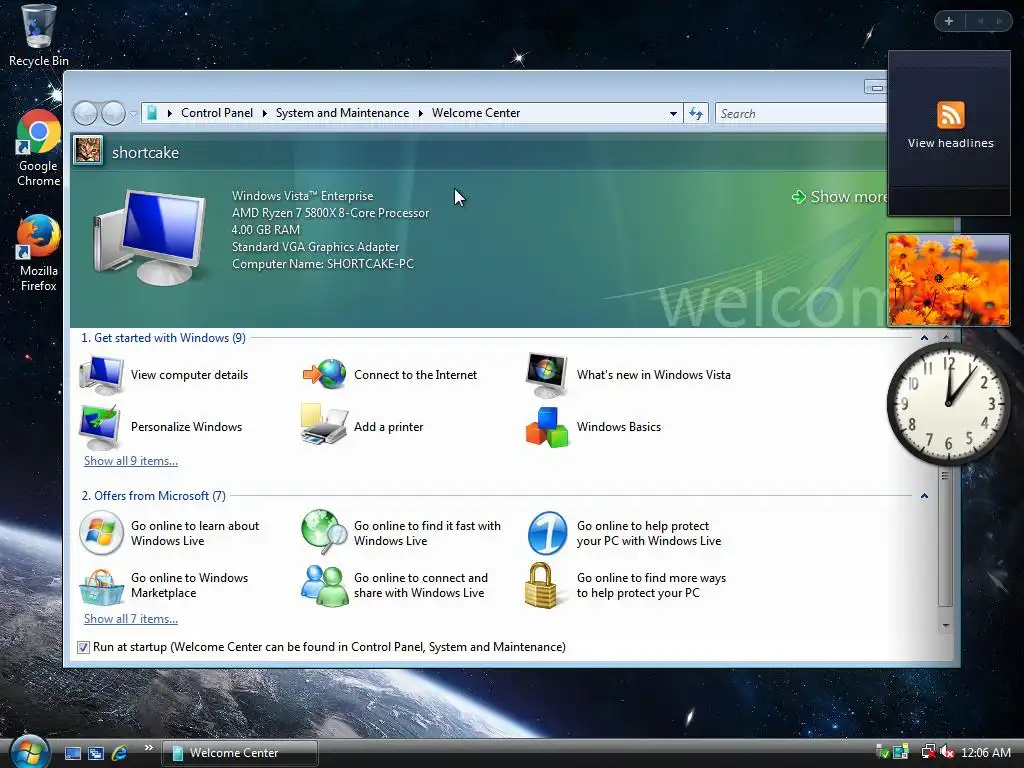Click Show all 9 items link
Viewport: 1024px width, 768px height.
coord(131,460)
